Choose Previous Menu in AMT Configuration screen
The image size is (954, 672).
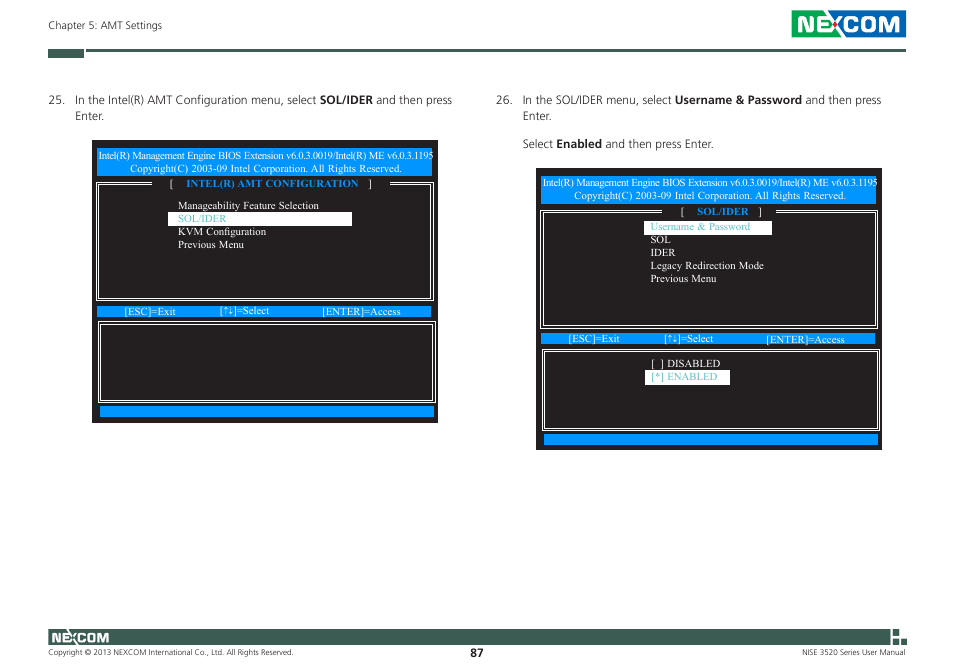211,244
